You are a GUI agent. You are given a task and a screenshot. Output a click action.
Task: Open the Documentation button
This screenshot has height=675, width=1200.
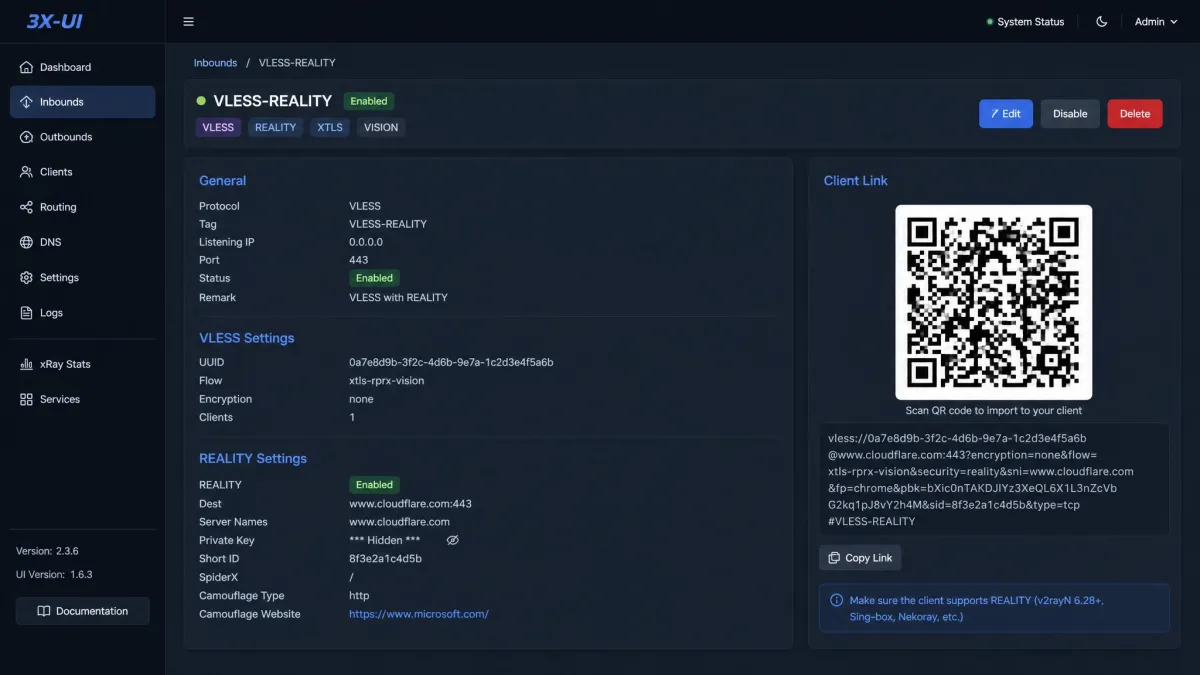[83, 611]
